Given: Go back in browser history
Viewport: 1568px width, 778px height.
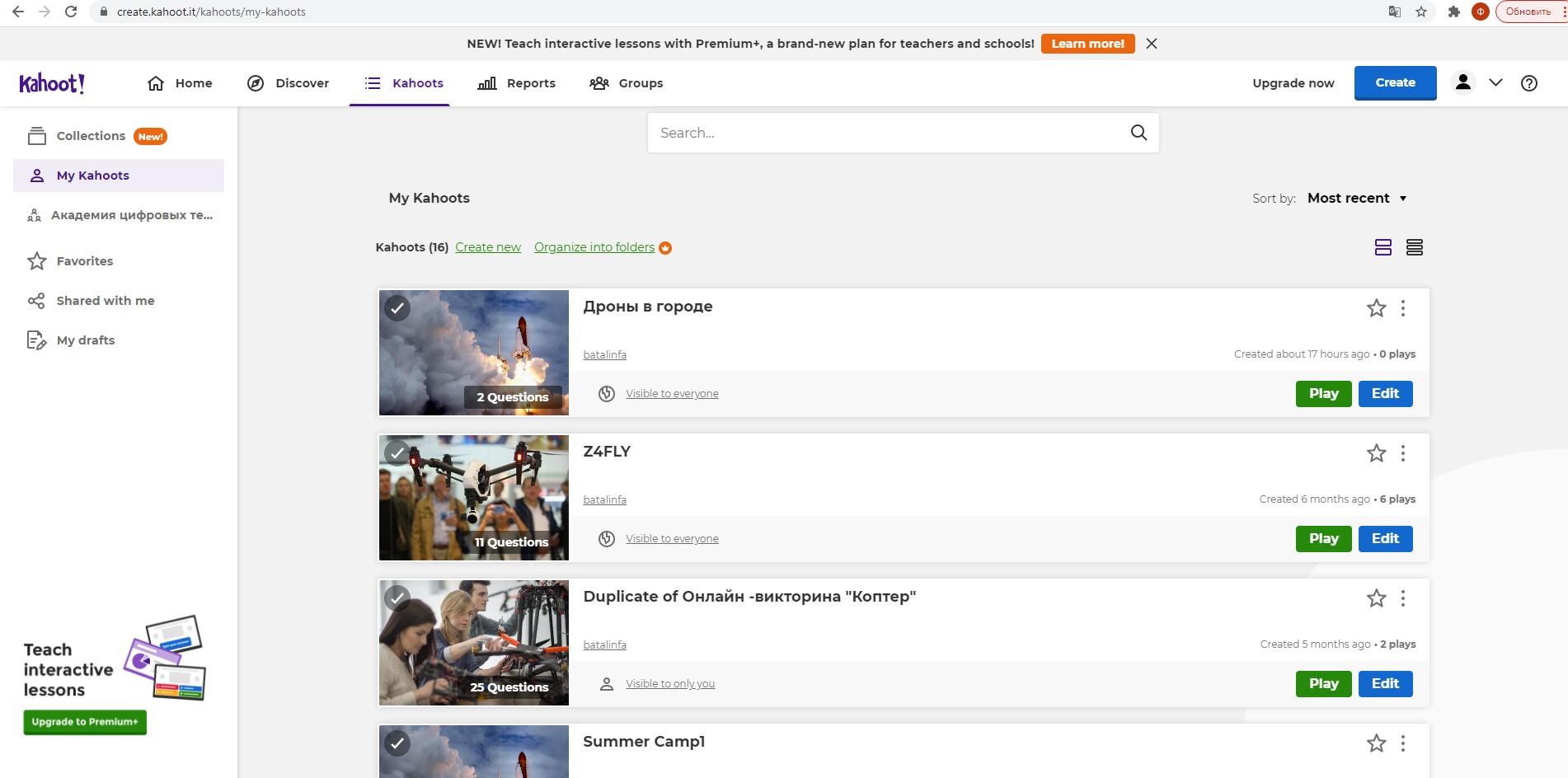Looking at the screenshot, I should click(18, 12).
